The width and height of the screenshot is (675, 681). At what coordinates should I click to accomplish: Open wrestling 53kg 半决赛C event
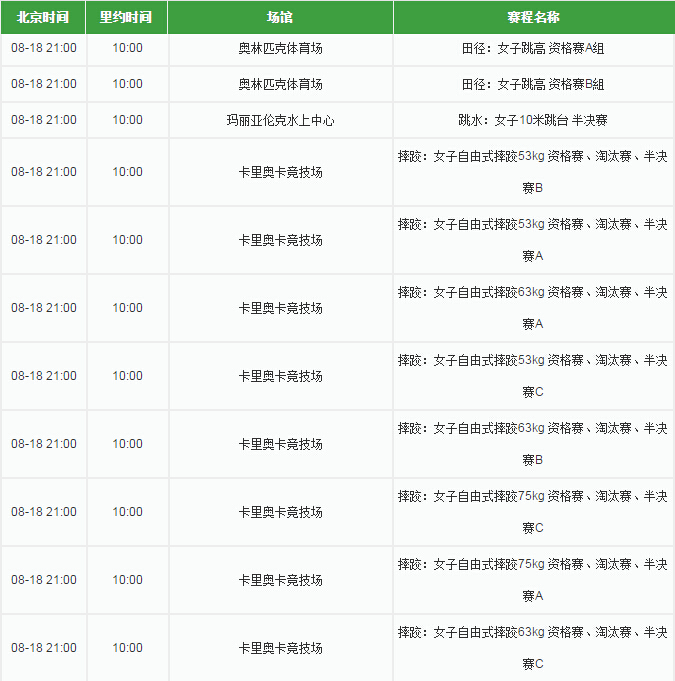(532, 376)
